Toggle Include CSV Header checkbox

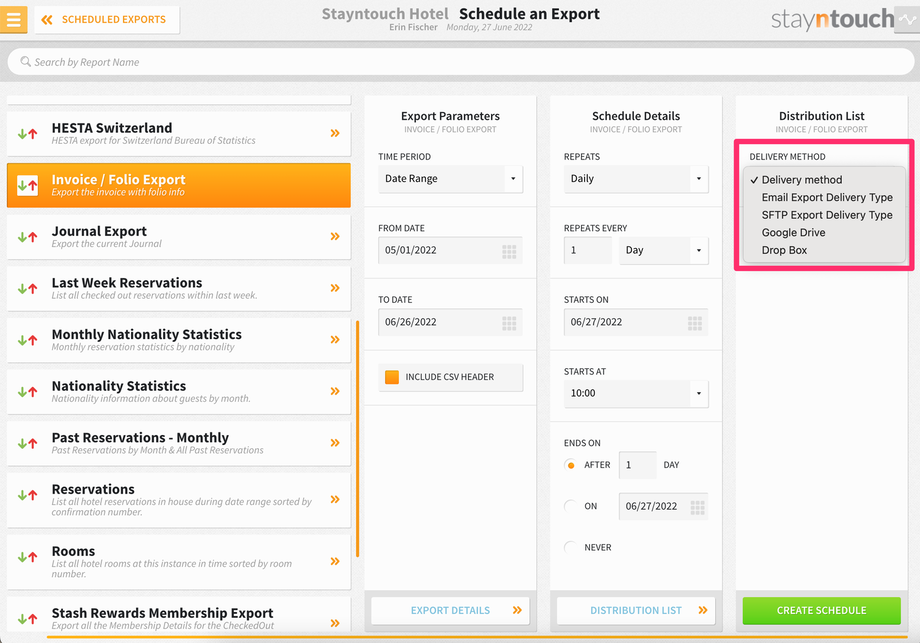click(x=392, y=377)
